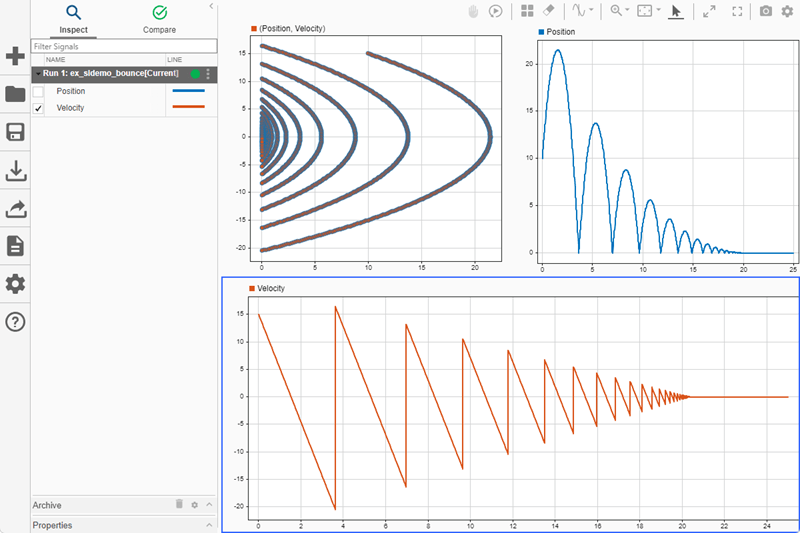Image resolution: width=800 pixels, height=533 pixels.
Task: Click the eraser clear-subplot icon
Action: (x=548, y=11)
